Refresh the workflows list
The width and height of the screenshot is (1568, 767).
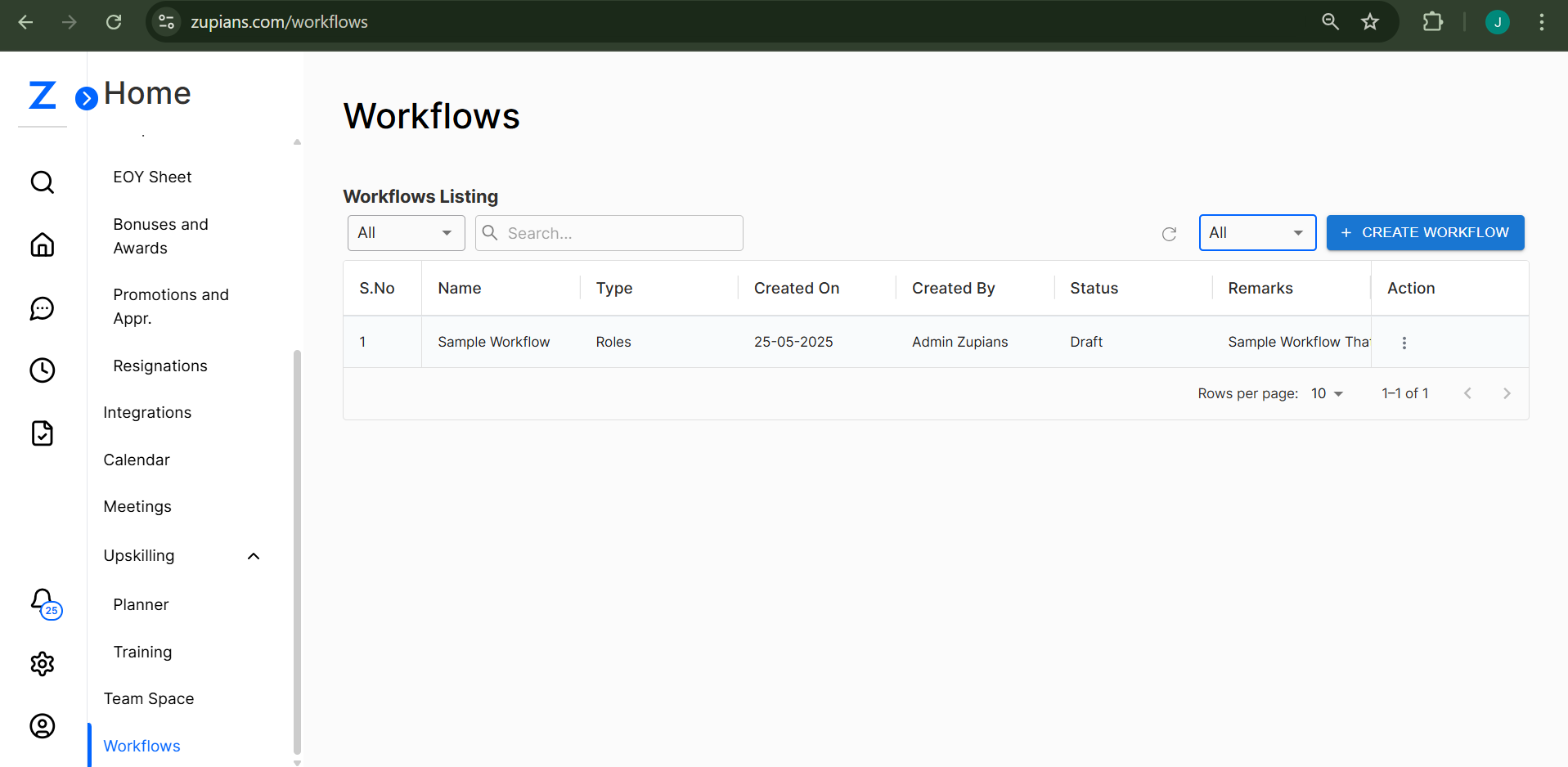[1169, 234]
